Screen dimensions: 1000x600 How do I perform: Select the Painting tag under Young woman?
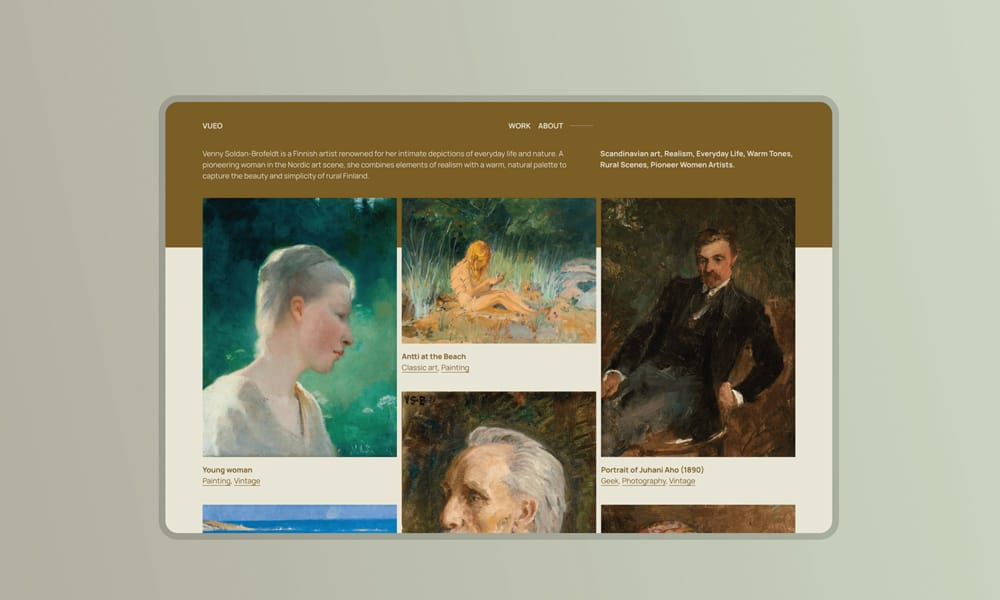pos(216,481)
